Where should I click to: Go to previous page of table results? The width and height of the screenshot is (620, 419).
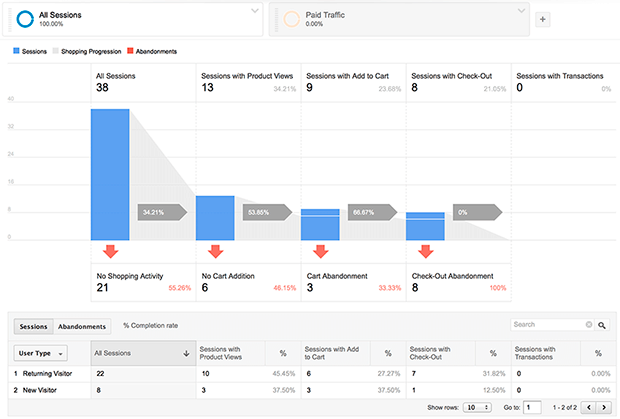coord(588,408)
